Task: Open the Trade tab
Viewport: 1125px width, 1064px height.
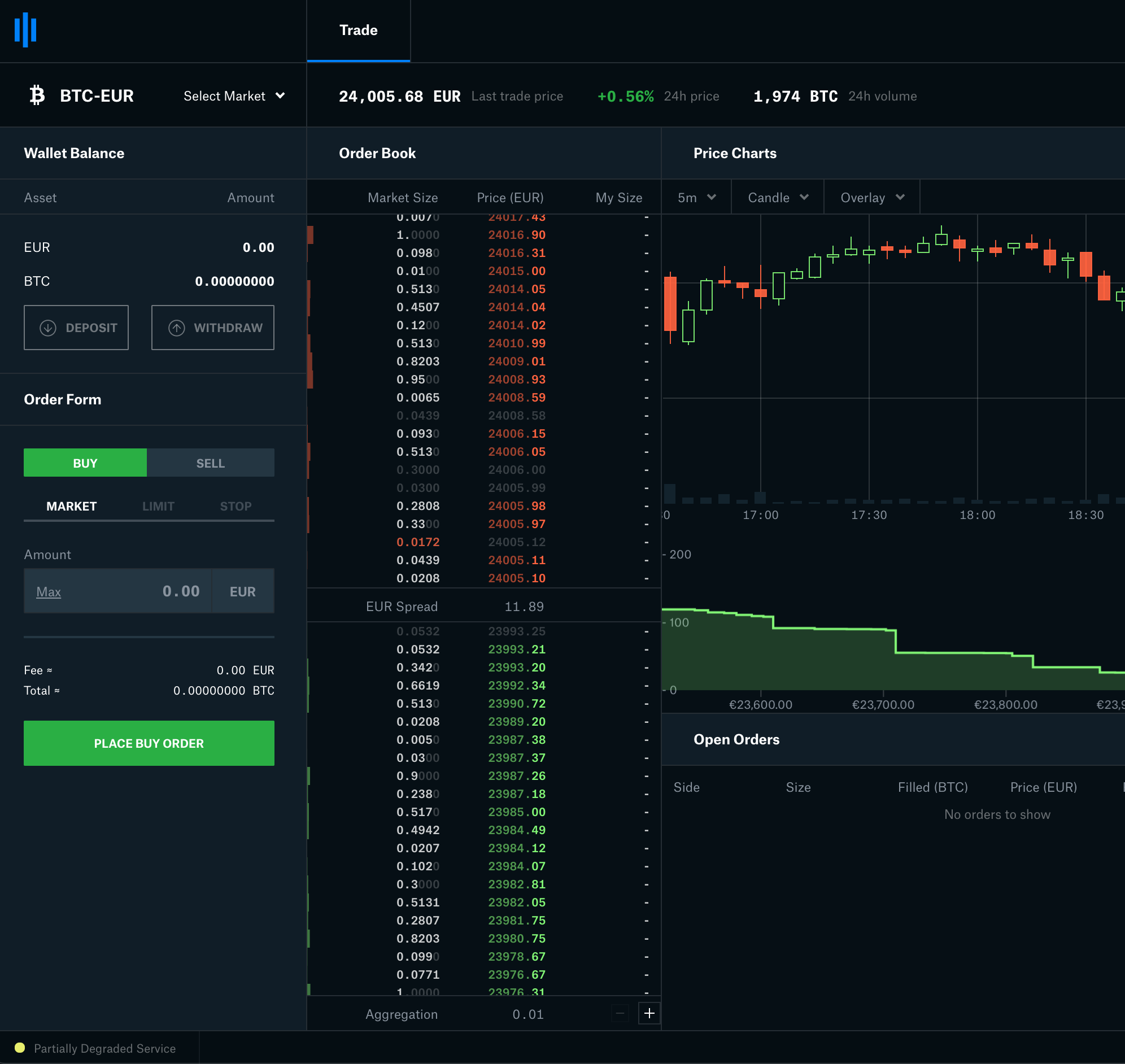Action: pyautogui.click(x=359, y=30)
